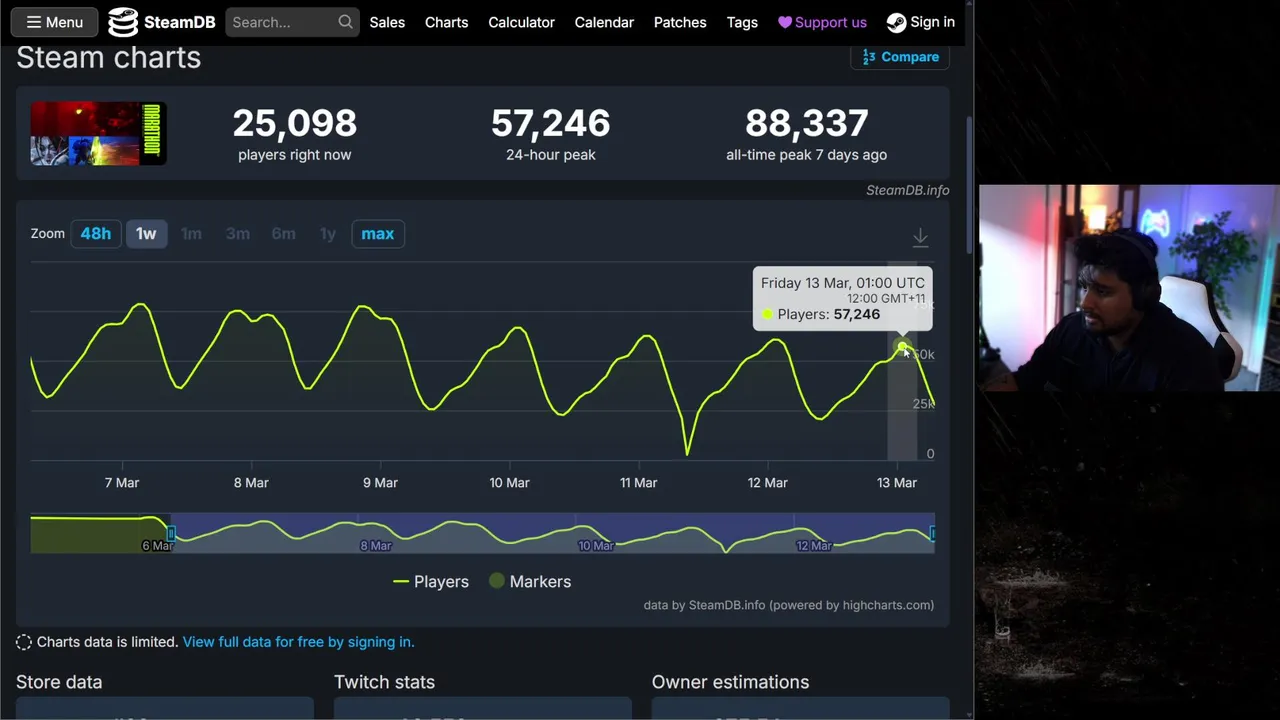Select the 1m zoom range
Screen dimensions: 1280x720
pyautogui.click(x=191, y=234)
